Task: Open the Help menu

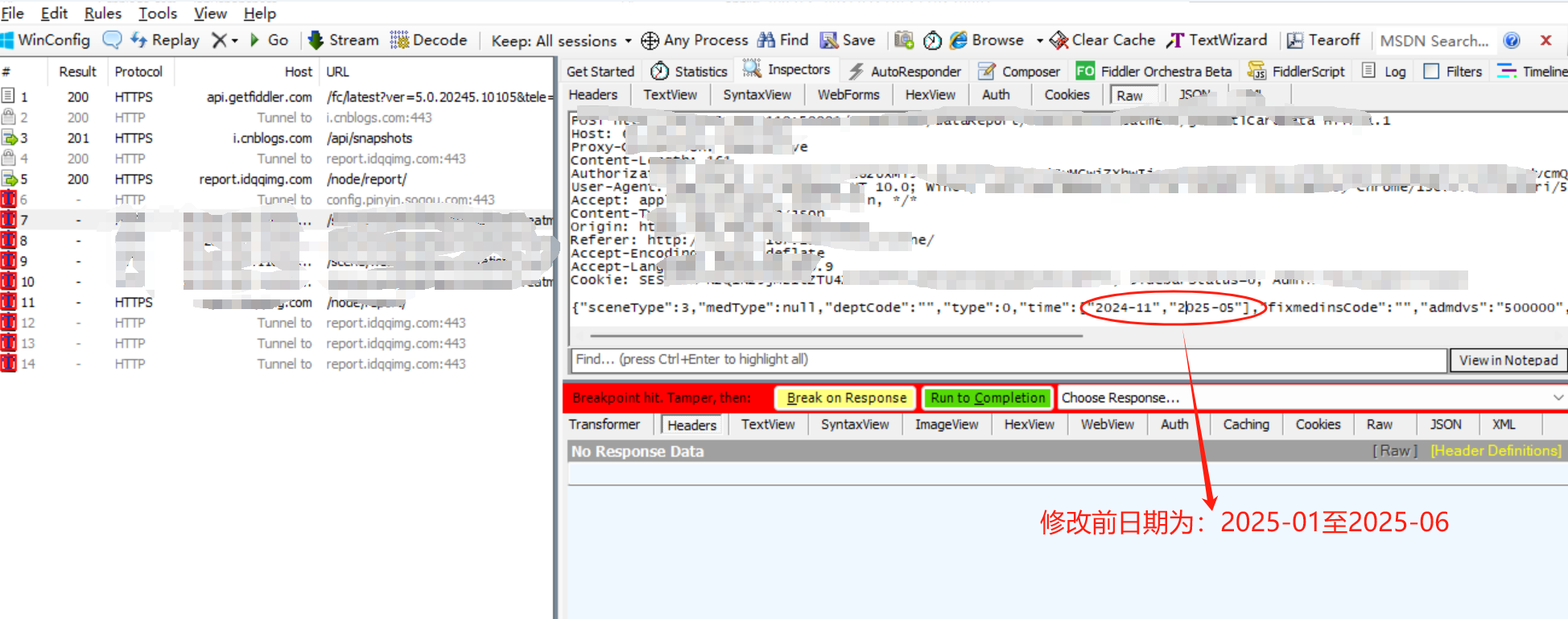Action: click(260, 13)
